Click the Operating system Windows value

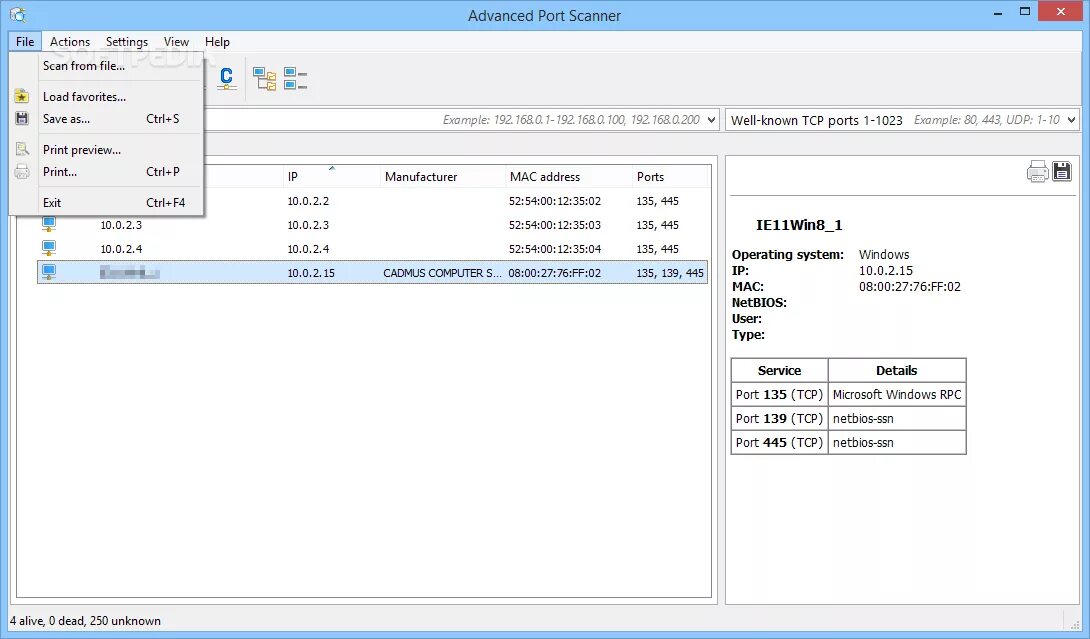884,254
